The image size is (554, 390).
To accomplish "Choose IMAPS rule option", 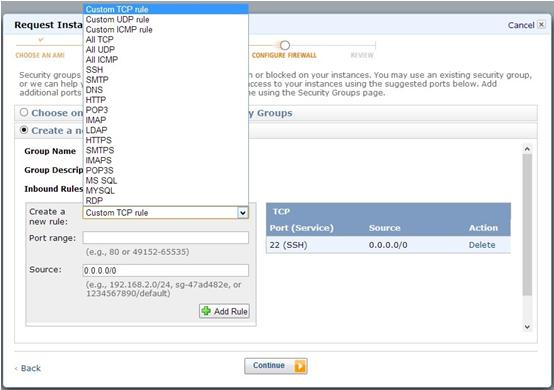I will click(x=166, y=160).
